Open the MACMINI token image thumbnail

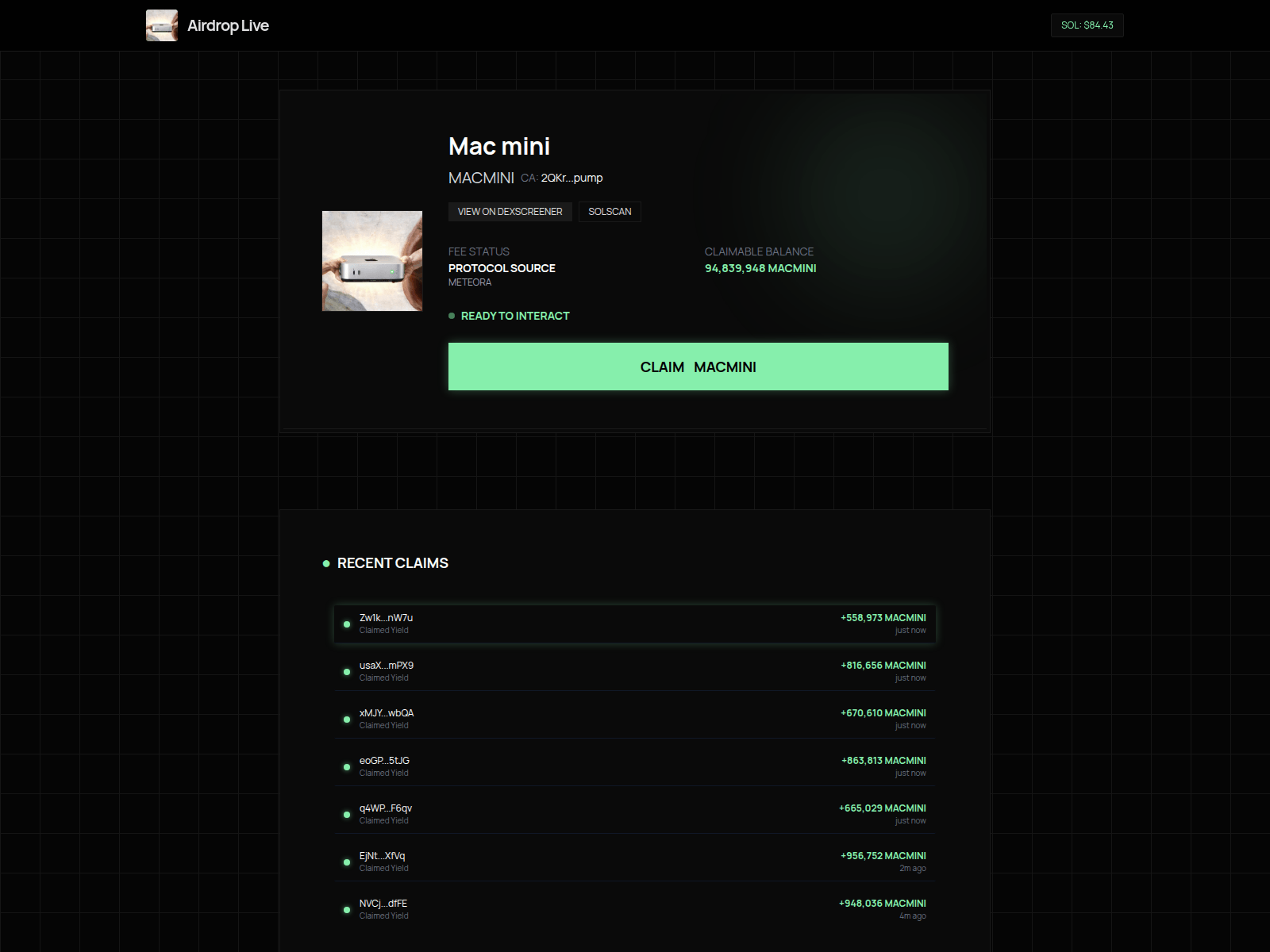(x=371, y=262)
